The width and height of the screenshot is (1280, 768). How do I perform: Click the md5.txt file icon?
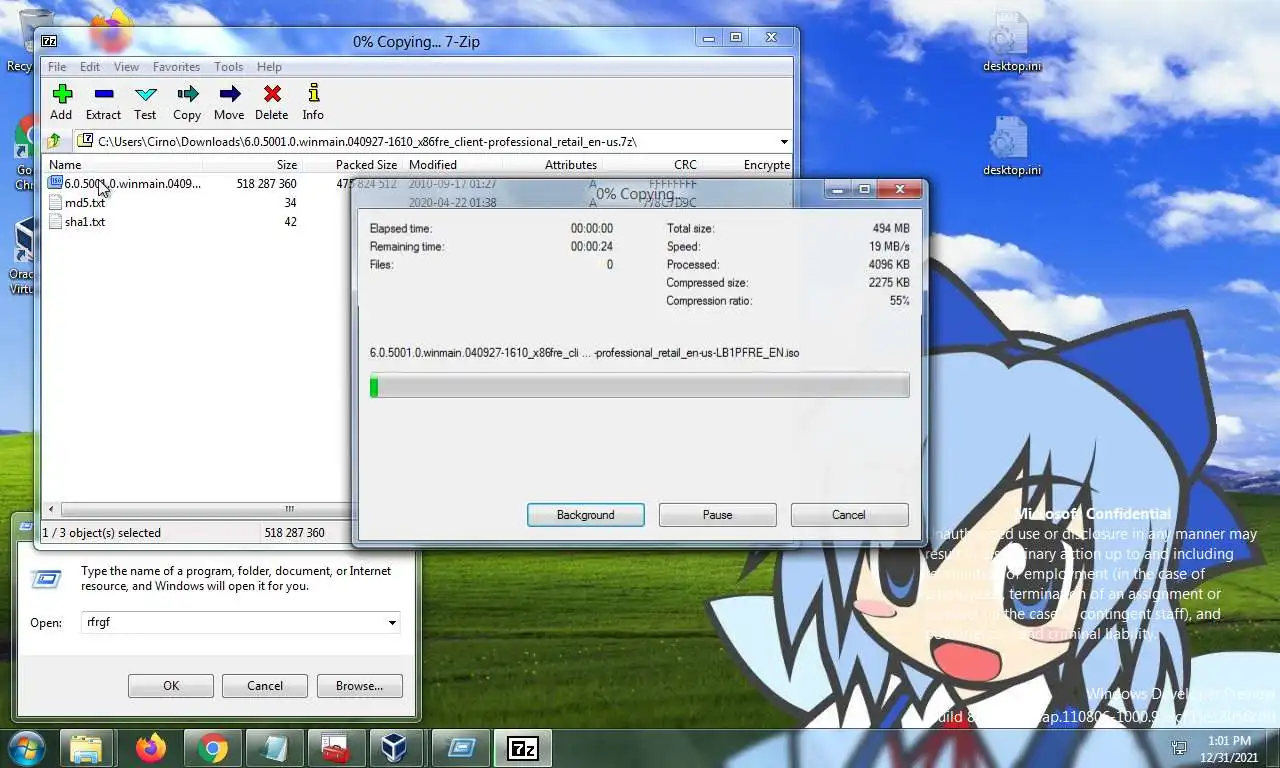(x=55, y=202)
